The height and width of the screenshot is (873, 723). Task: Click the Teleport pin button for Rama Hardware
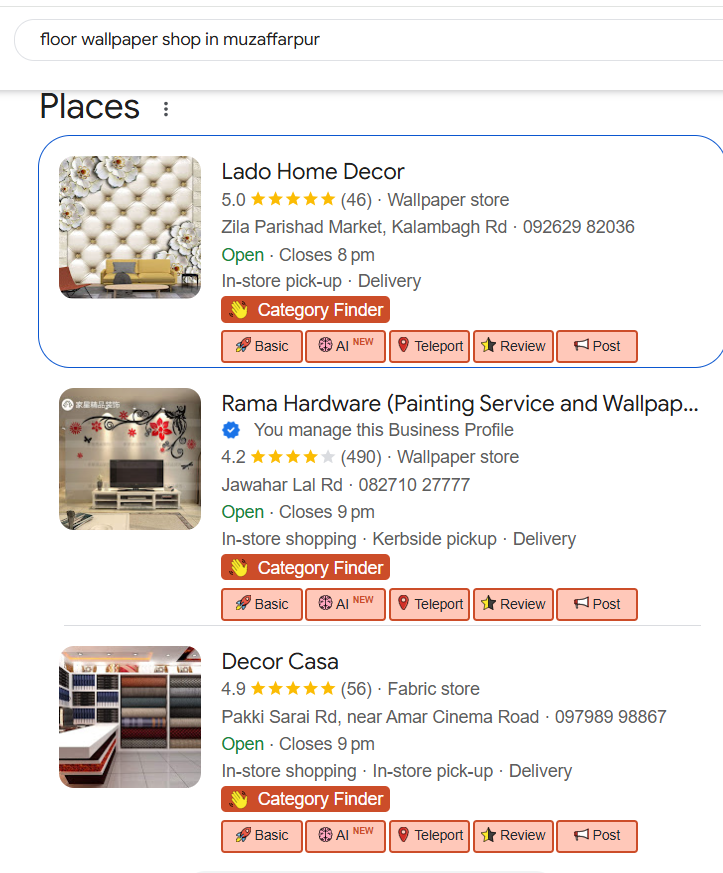[x=429, y=604]
